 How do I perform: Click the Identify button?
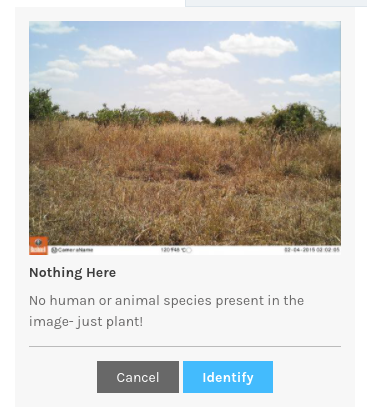(228, 377)
